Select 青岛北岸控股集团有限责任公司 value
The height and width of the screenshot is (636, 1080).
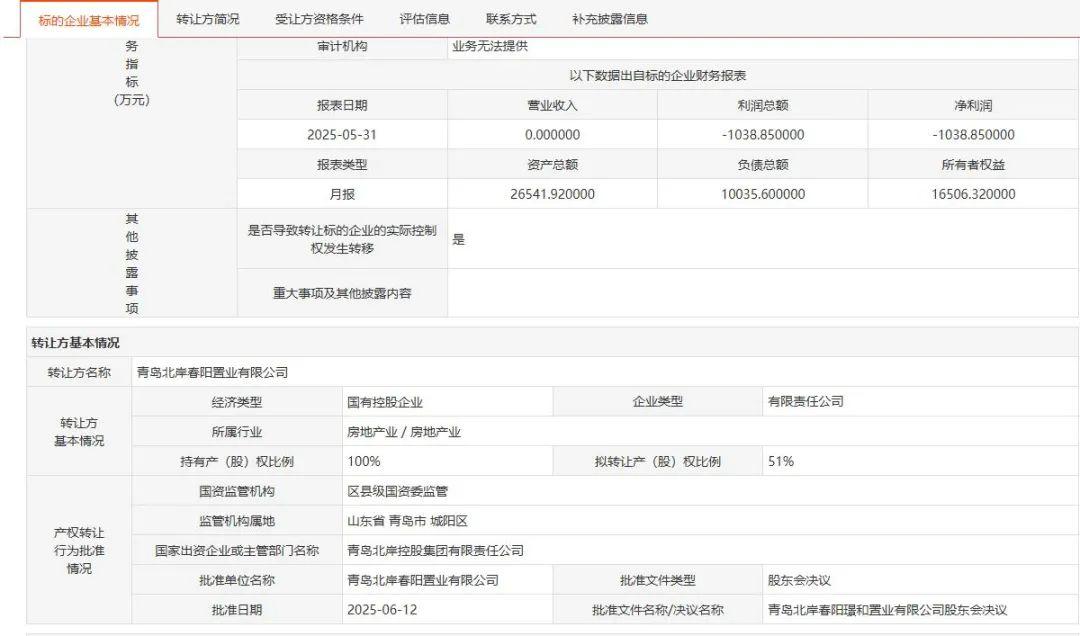[x=435, y=551]
